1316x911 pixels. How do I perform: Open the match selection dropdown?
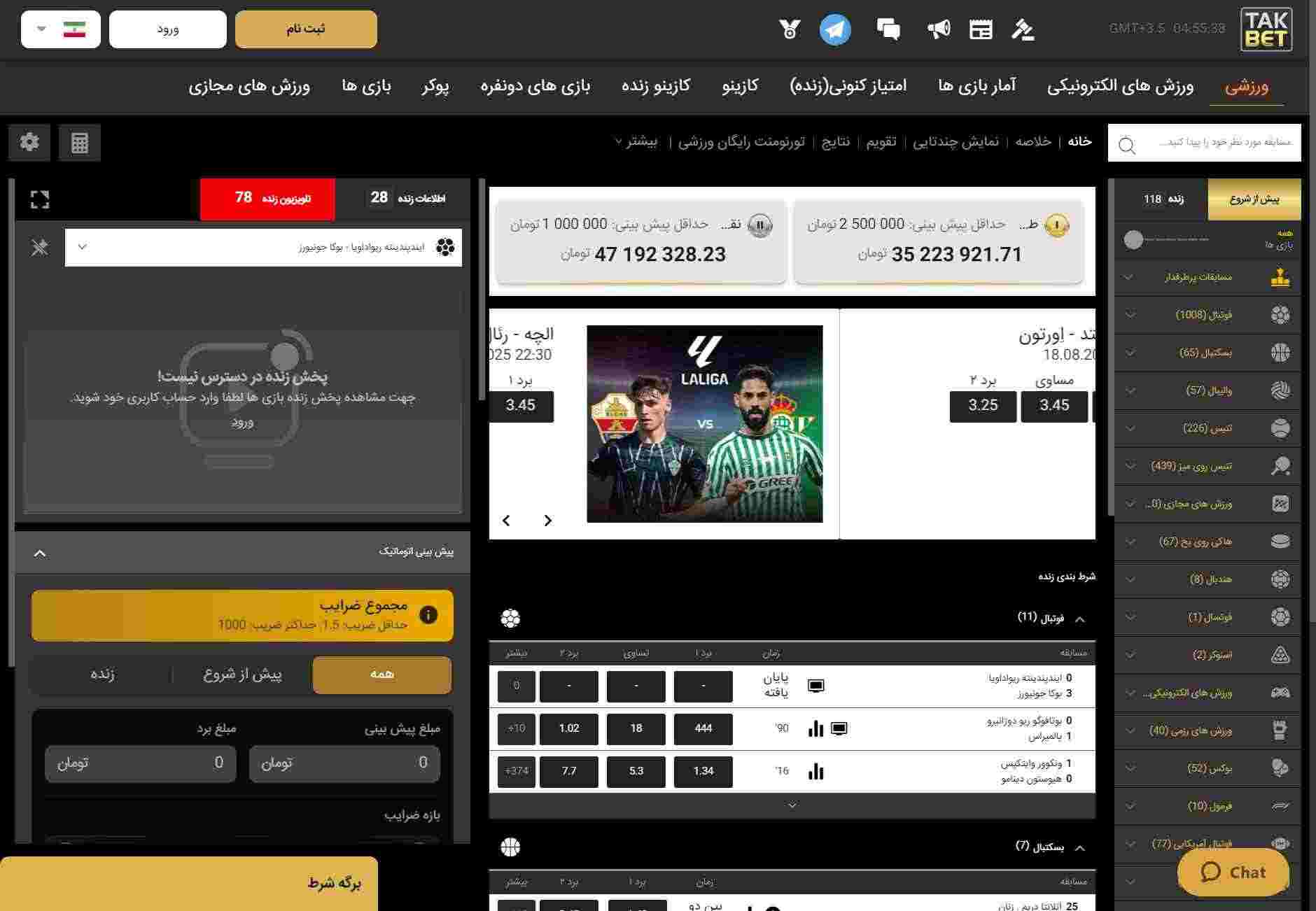coord(263,247)
